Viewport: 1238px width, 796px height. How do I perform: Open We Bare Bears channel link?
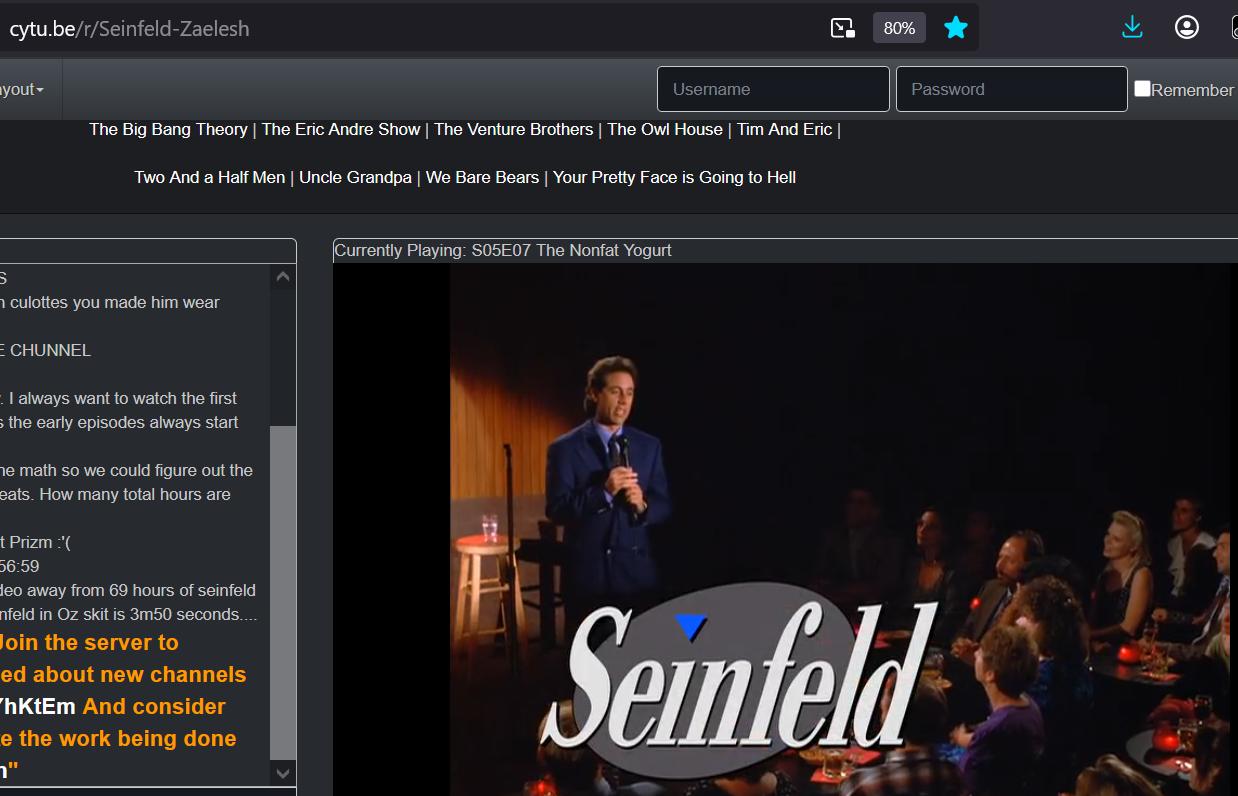tap(483, 177)
